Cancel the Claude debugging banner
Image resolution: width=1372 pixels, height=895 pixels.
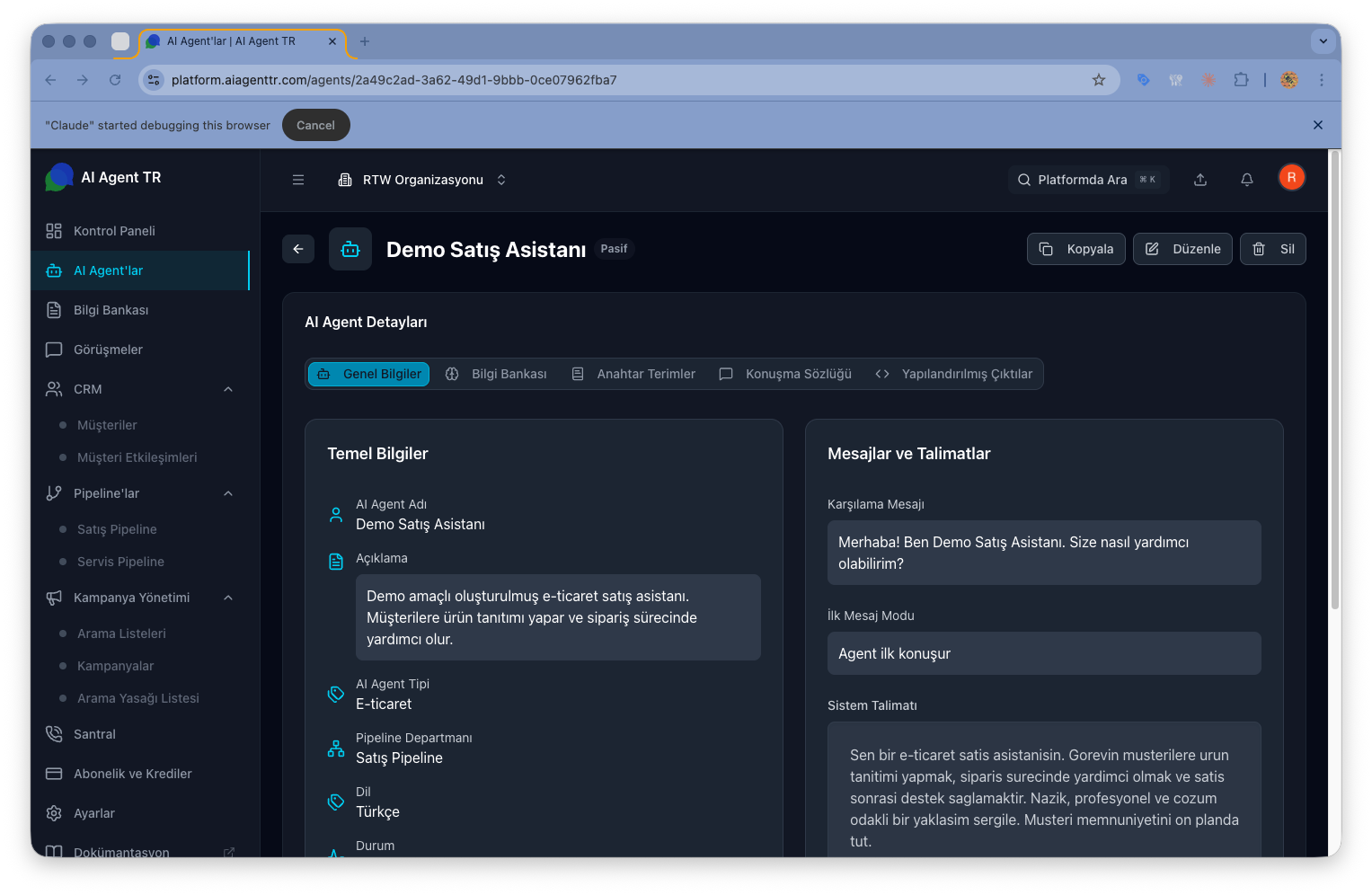[315, 125]
